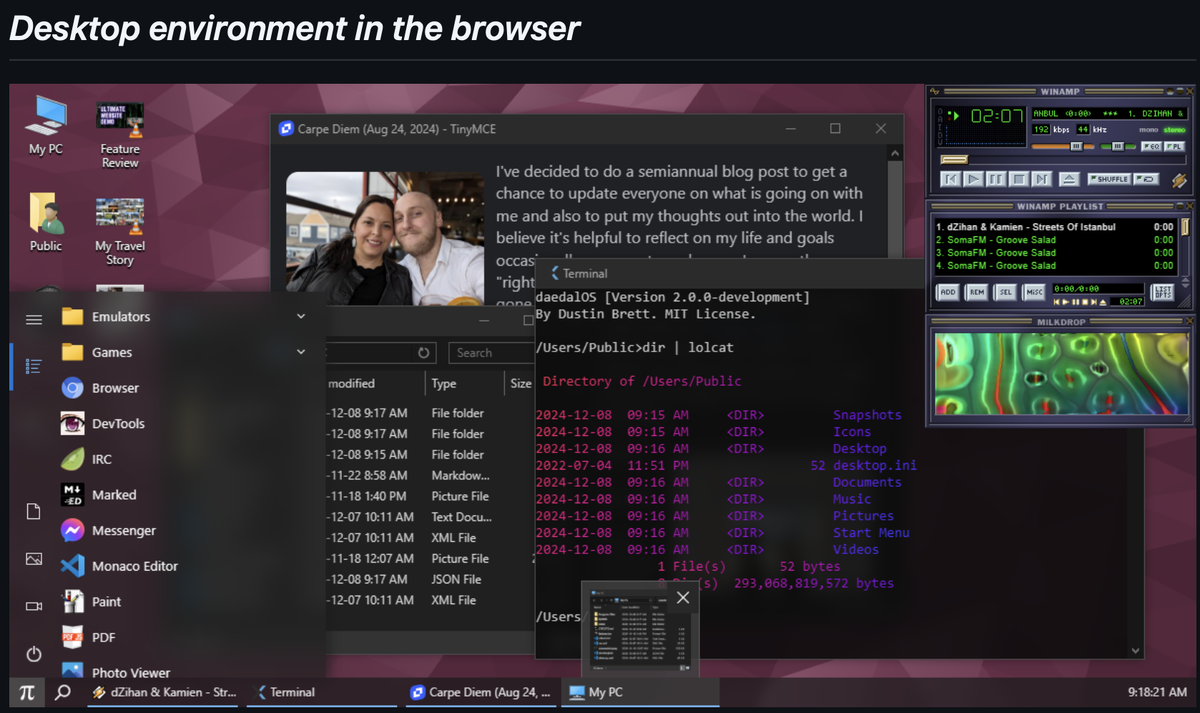Open the MiSC options in the Winamp playlist
Image resolution: width=1200 pixels, height=713 pixels.
[x=1034, y=292]
